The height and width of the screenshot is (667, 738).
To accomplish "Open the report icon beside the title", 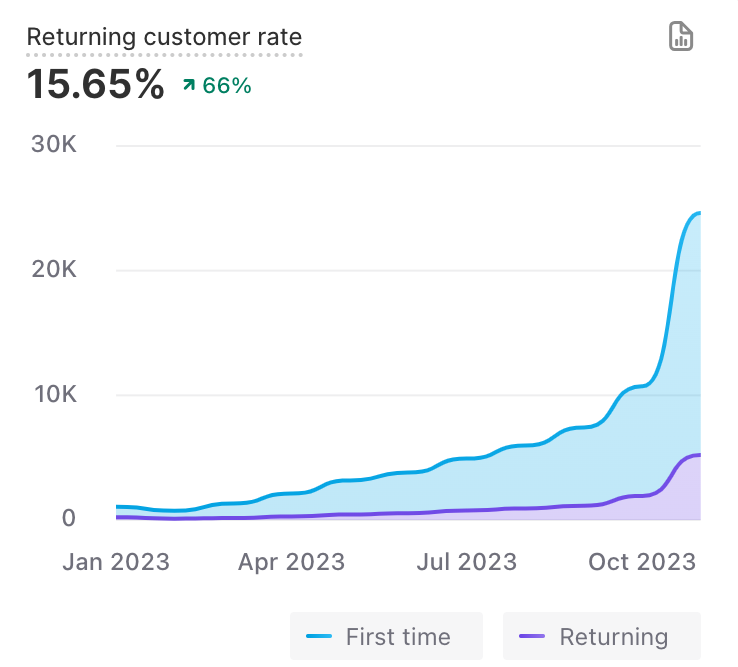I will click(x=681, y=38).
